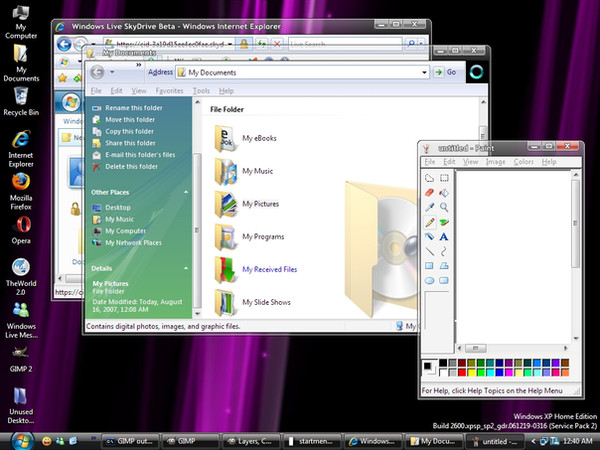Pick the black color in Paint palette
This screenshot has width=600, height=450.
(443, 363)
